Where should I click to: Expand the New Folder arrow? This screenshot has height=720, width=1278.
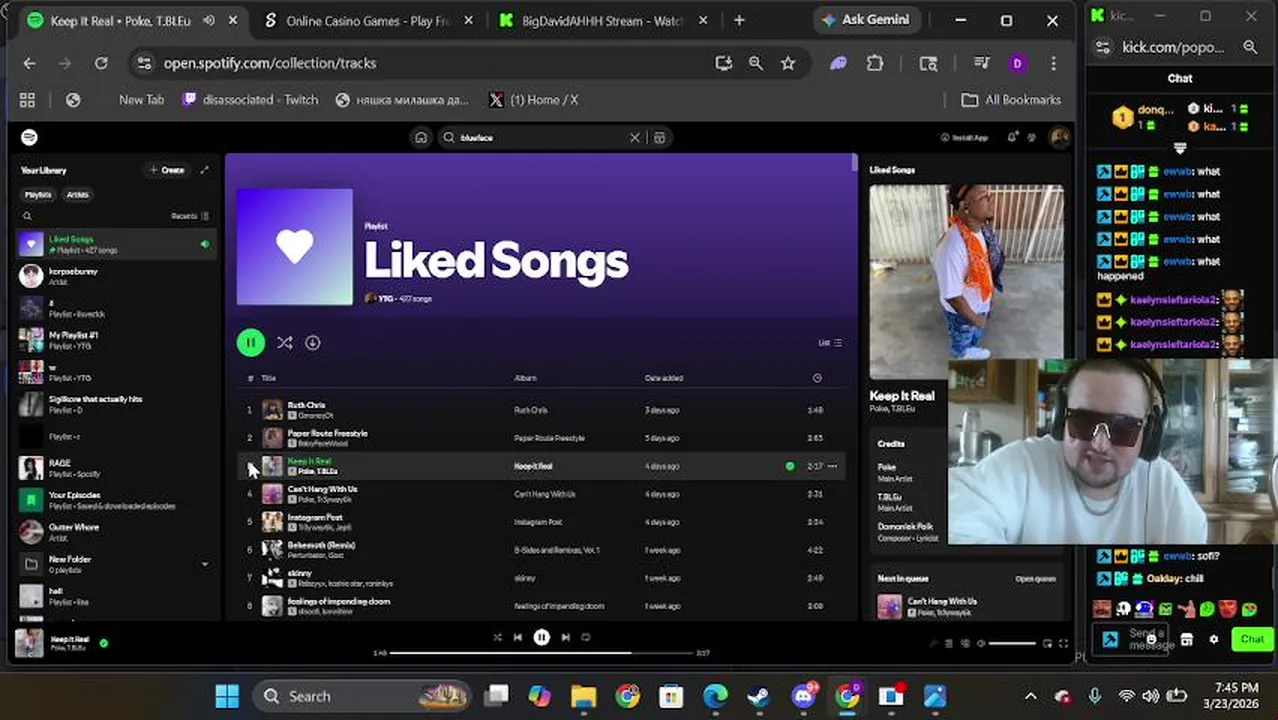click(205, 564)
